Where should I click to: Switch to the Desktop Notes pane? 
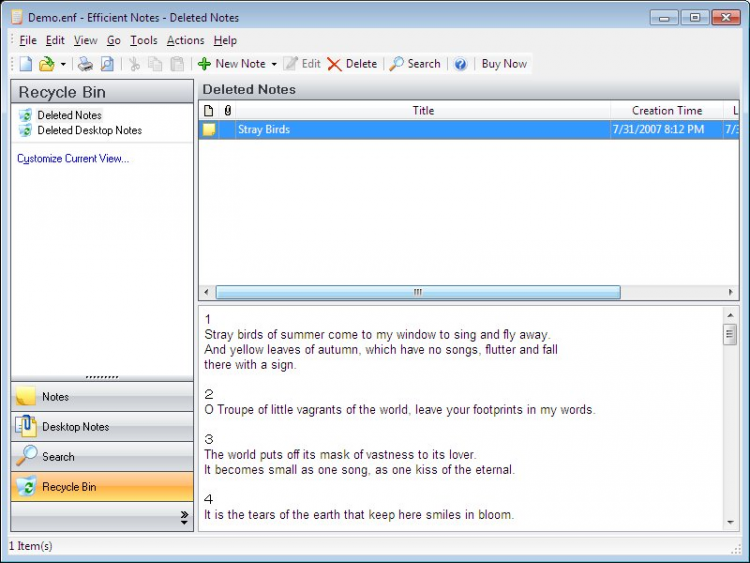102,427
